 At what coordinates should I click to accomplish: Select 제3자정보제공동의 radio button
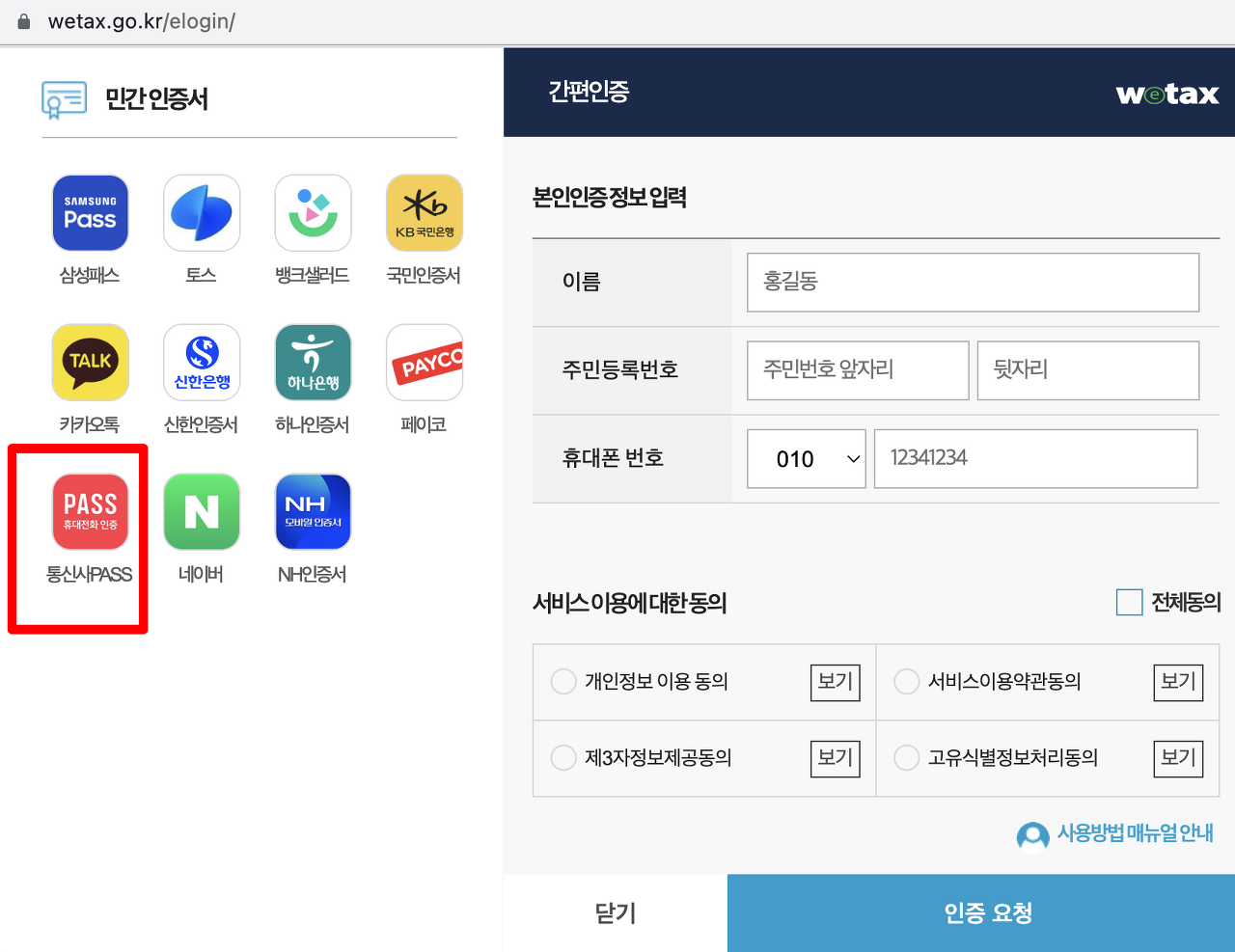[x=563, y=758]
